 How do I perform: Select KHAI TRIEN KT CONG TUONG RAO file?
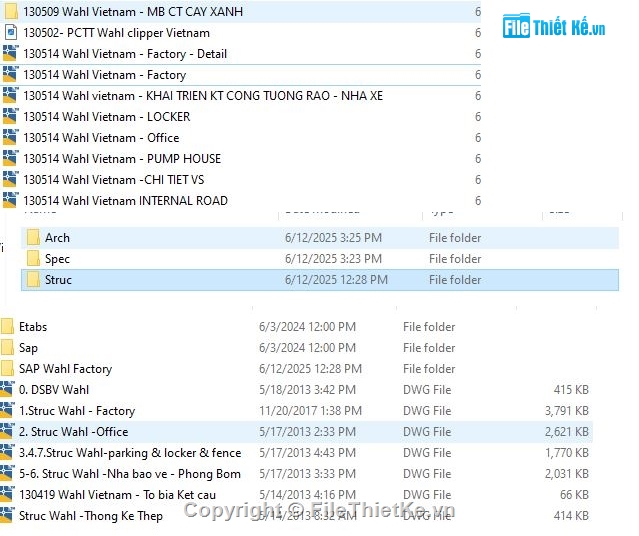[202, 96]
